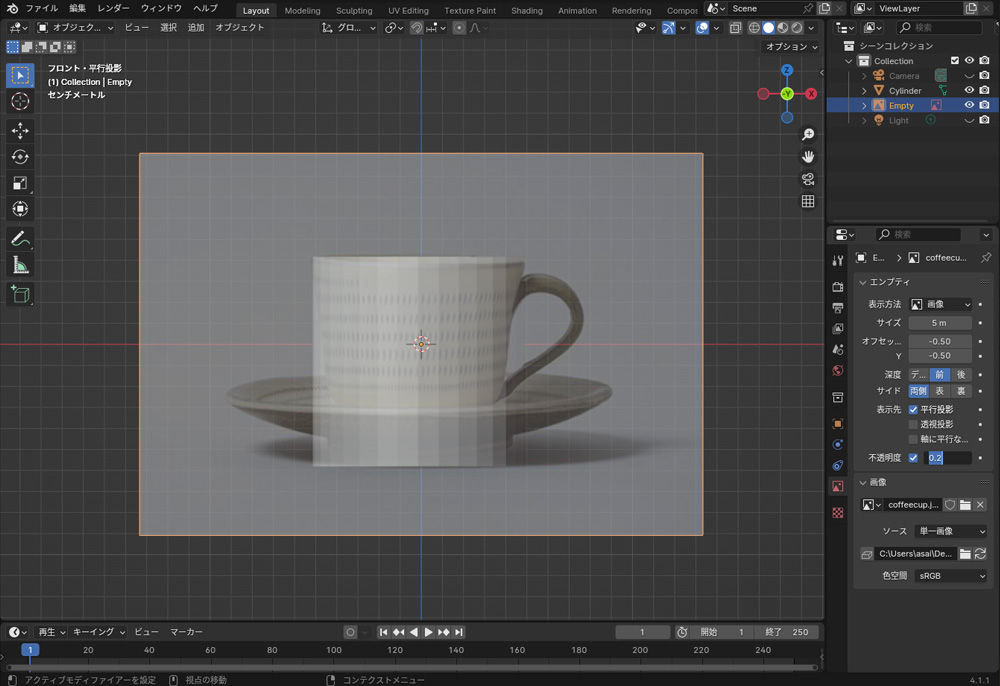Click the Add Cube tool icon
This screenshot has width=1000, height=686.
(x=20, y=294)
